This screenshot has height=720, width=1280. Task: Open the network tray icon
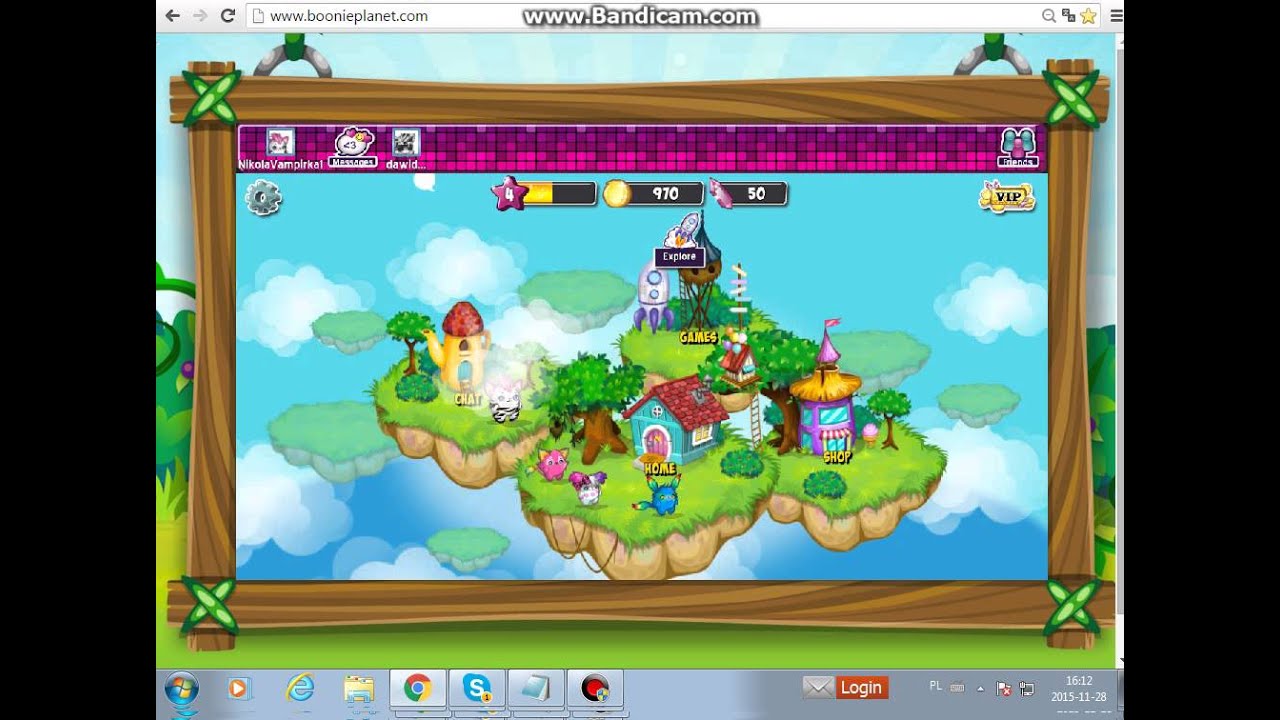[x=1027, y=688]
